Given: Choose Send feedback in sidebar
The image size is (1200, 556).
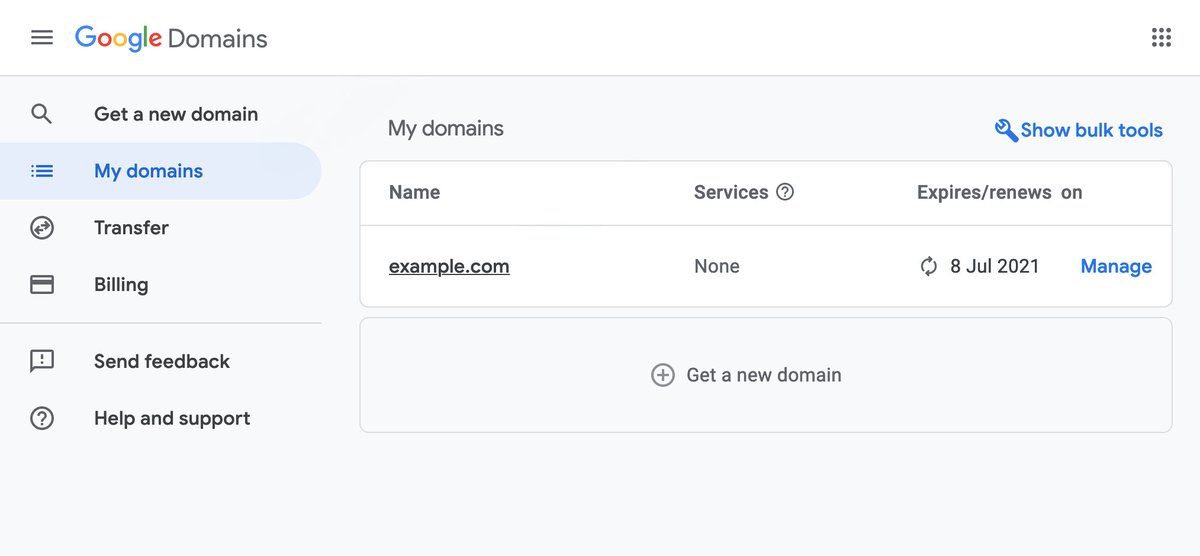Looking at the screenshot, I should coord(162,361).
